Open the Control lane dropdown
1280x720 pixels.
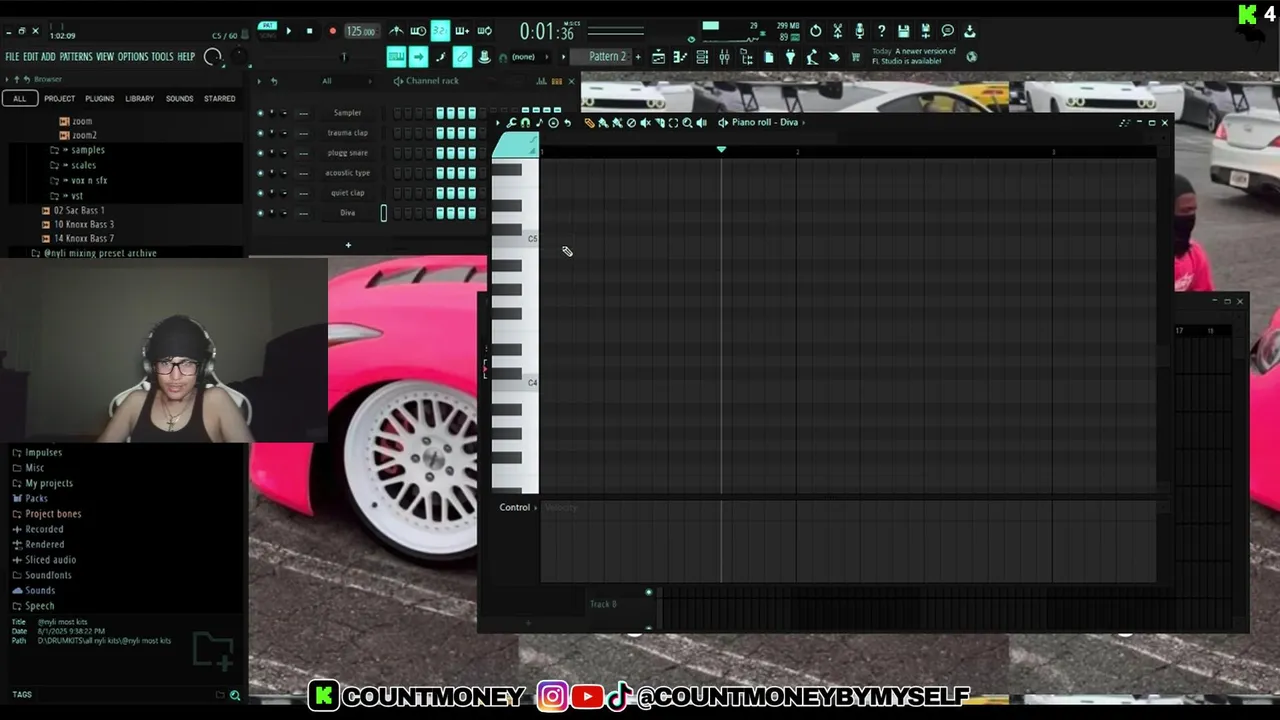point(519,507)
